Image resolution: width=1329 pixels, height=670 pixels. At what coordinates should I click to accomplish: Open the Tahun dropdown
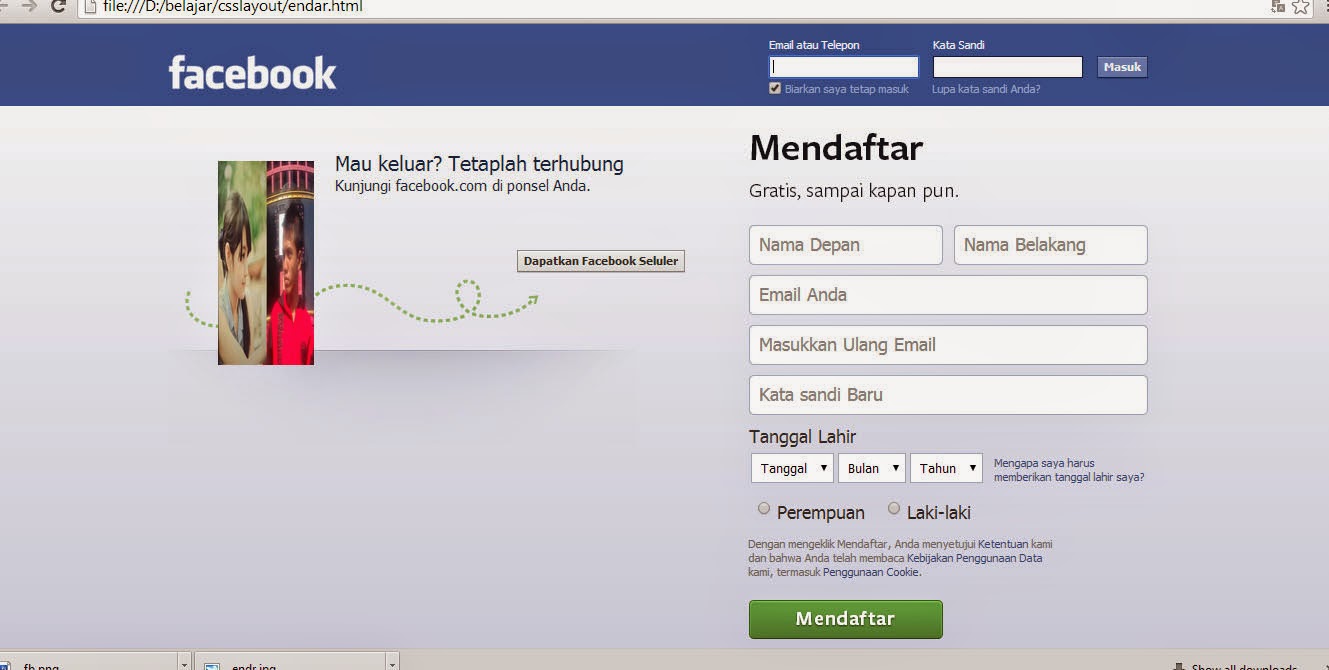pos(946,468)
